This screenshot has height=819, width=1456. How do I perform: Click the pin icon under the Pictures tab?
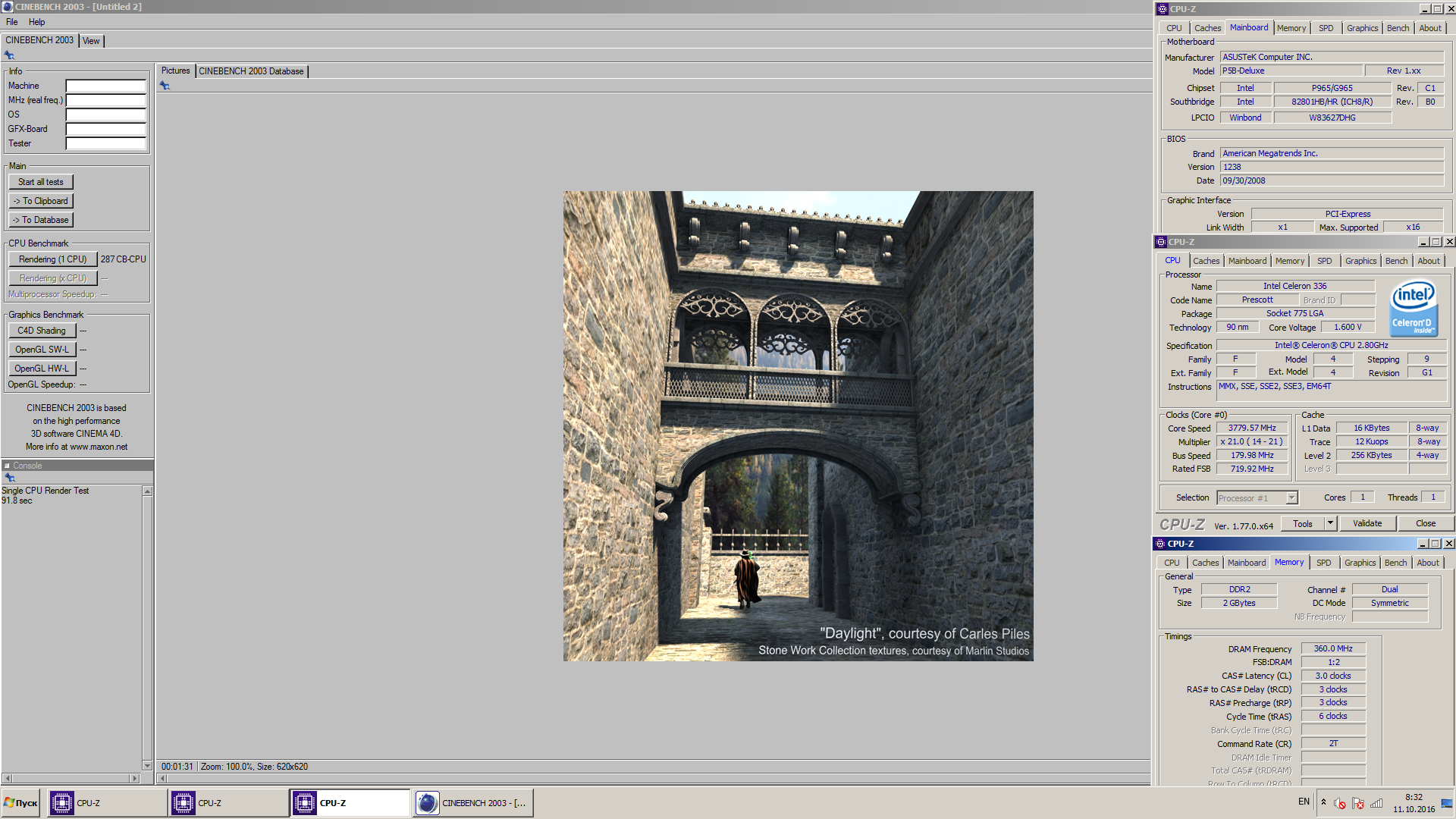[165, 86]
